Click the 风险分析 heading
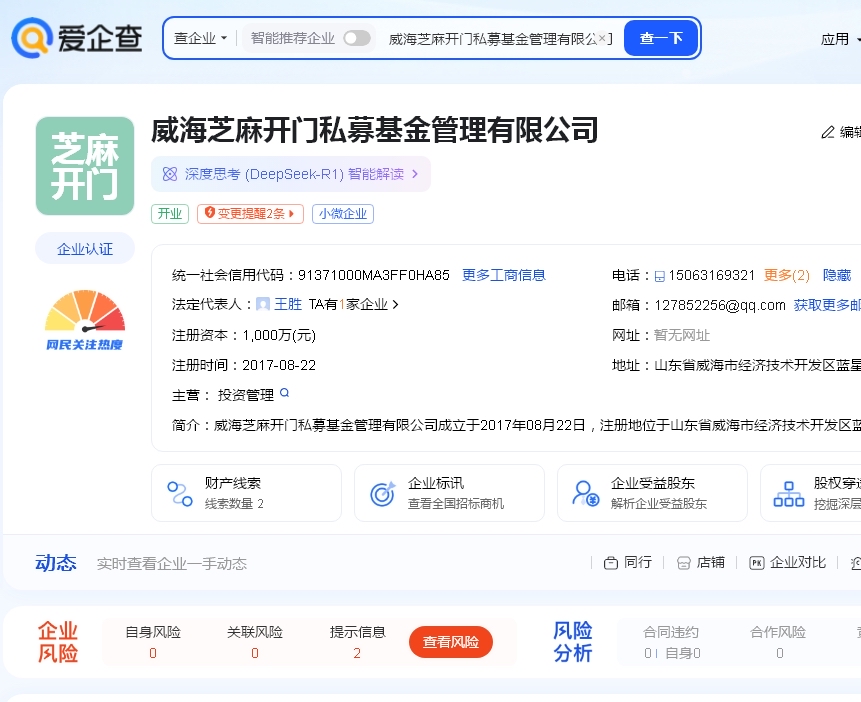Viewport: 861px width, 702px height. (x=573, y=642)
